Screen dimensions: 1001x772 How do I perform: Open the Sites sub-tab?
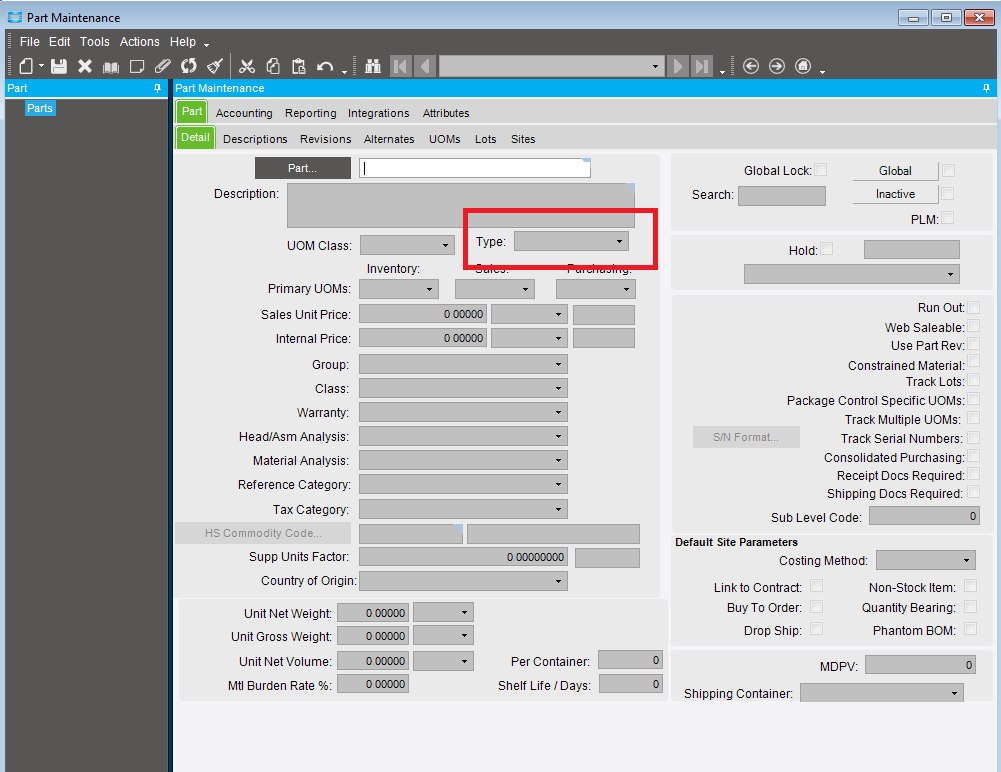(x=523, y=139)
